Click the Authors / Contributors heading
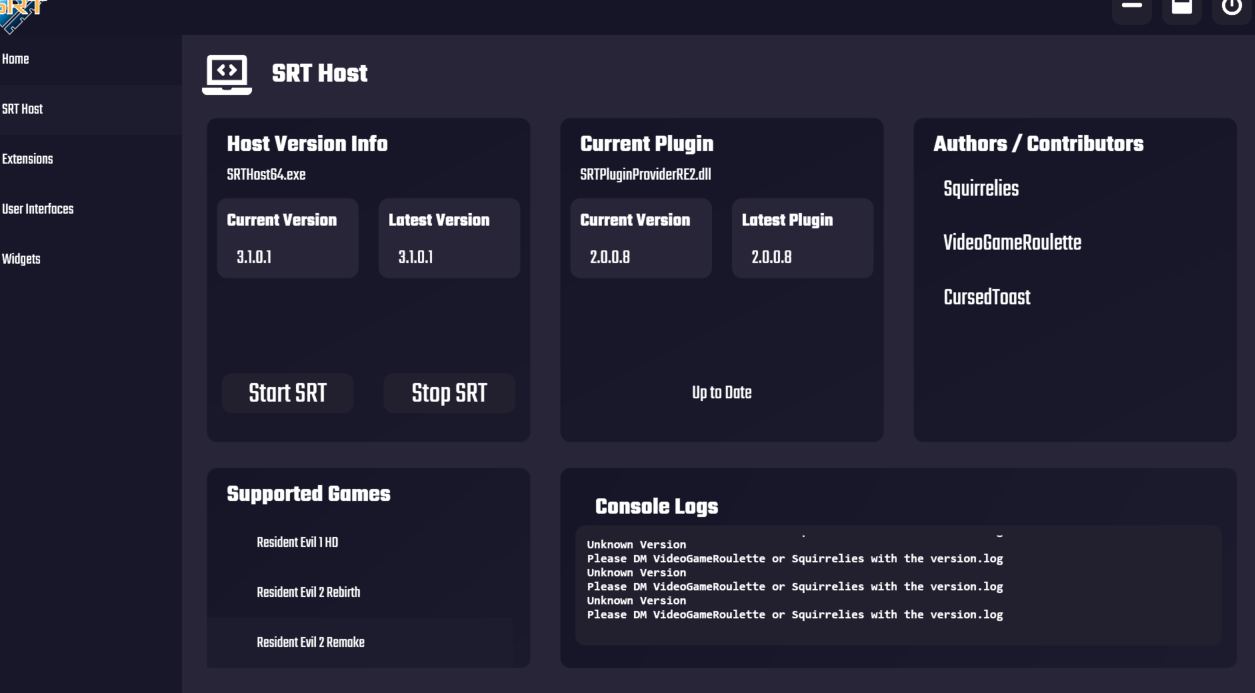This screenshot has width=1255, height=693. tap(1038, 143)
